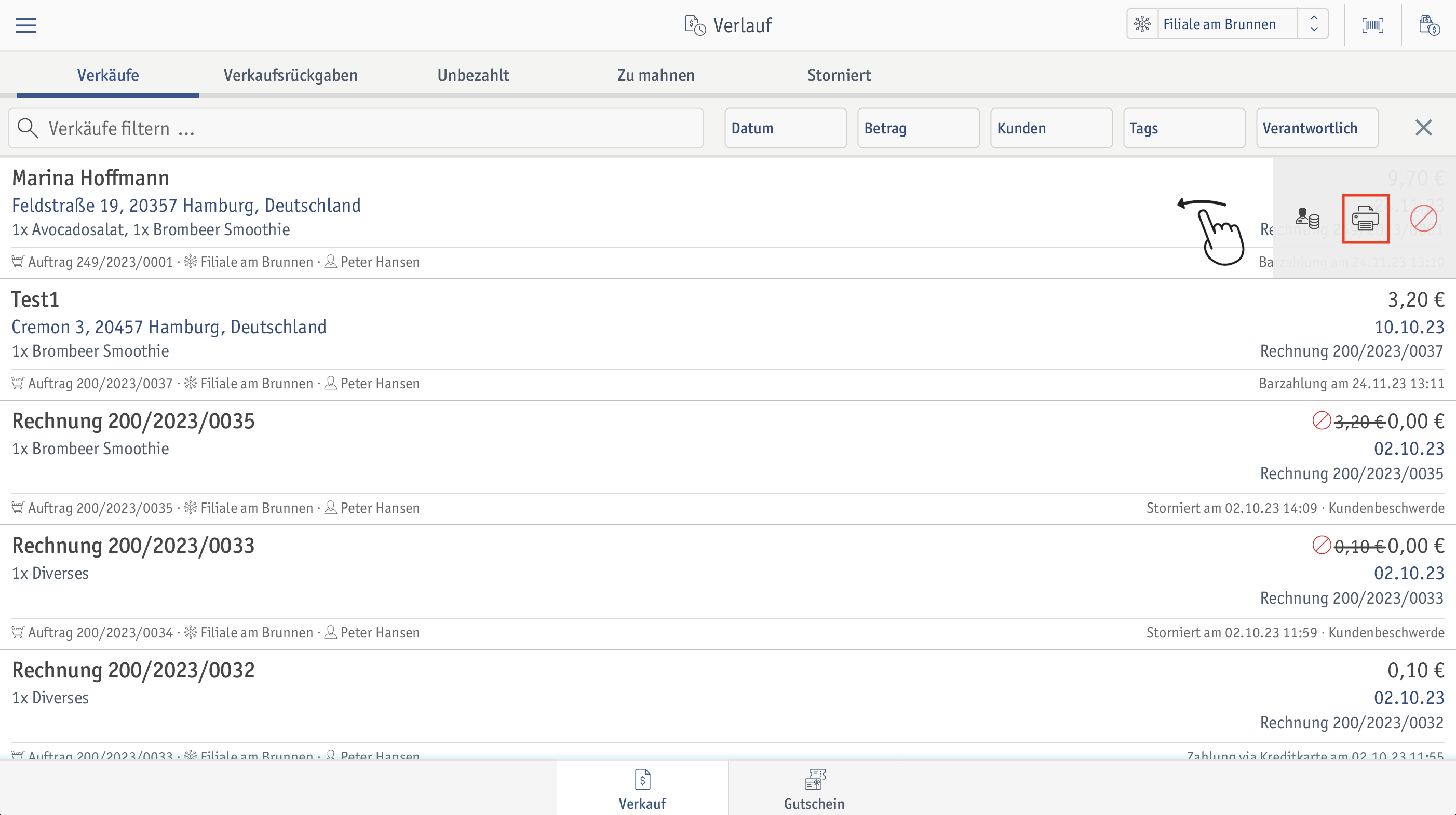Image resolution: width=1456 pixels, height=815 pixels.
Task: Click Storniert am 02.10.23 14:09 · Kundenbeschwerde
Action: [1295, 508]
